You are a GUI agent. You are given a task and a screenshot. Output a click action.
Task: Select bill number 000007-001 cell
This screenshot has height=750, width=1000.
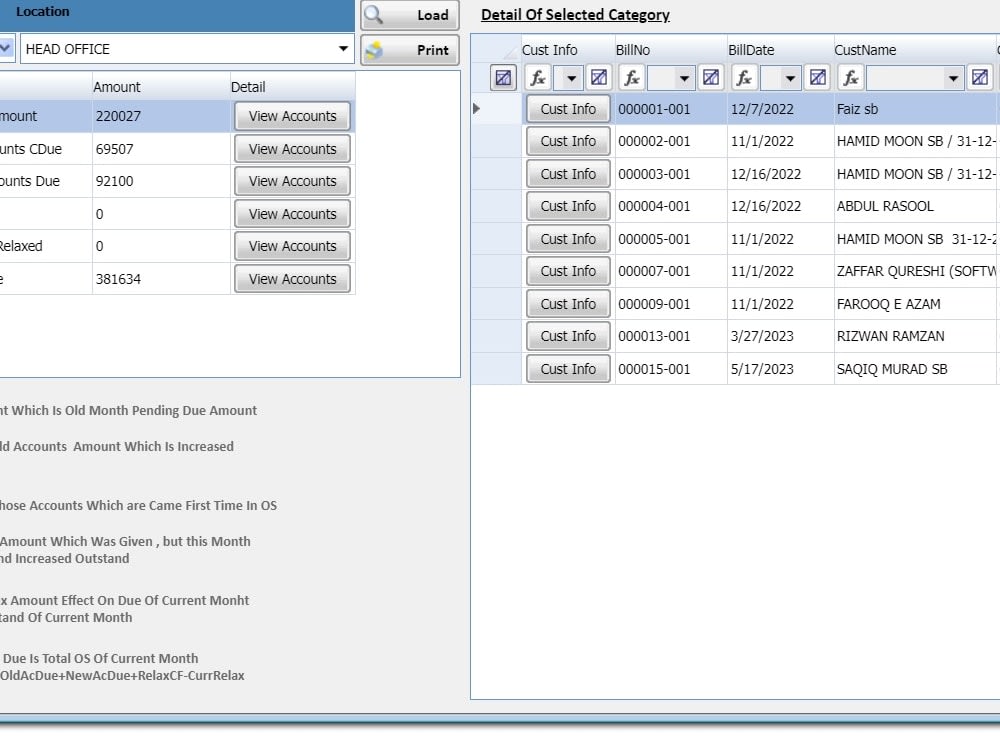[671, 271]
